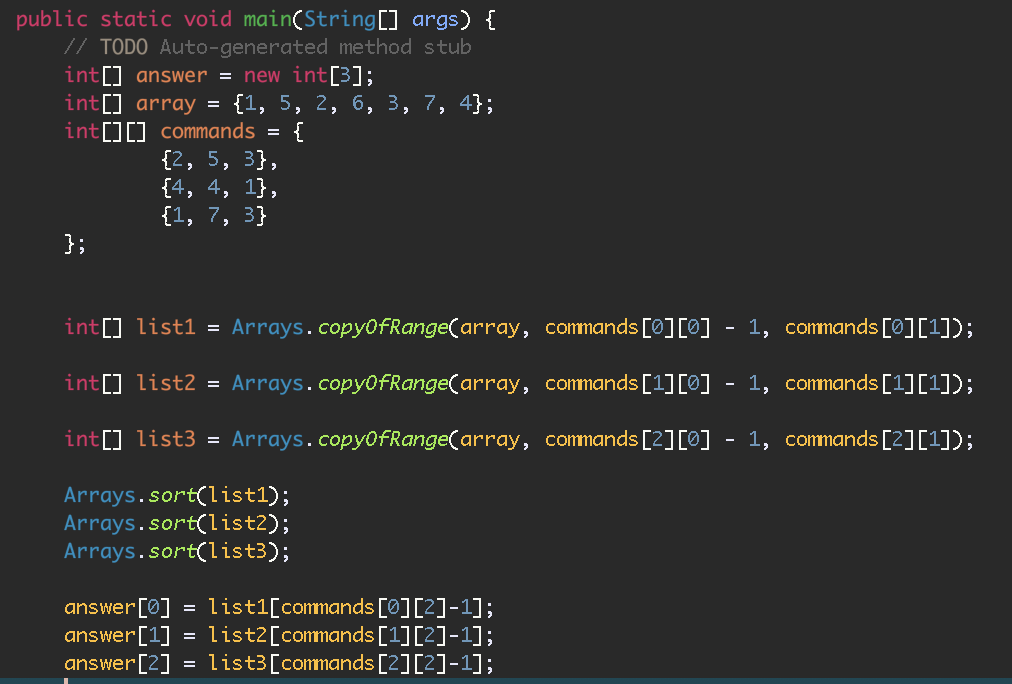Click the 'args' parameter name

435,21
